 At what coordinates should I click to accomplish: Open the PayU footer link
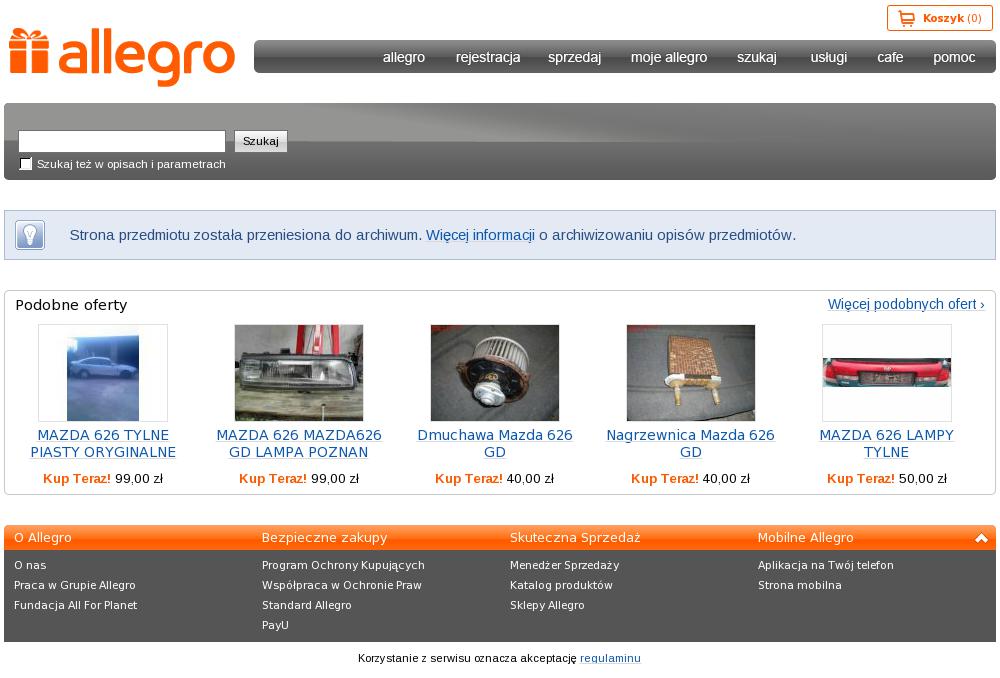click(x=276, y=625)
